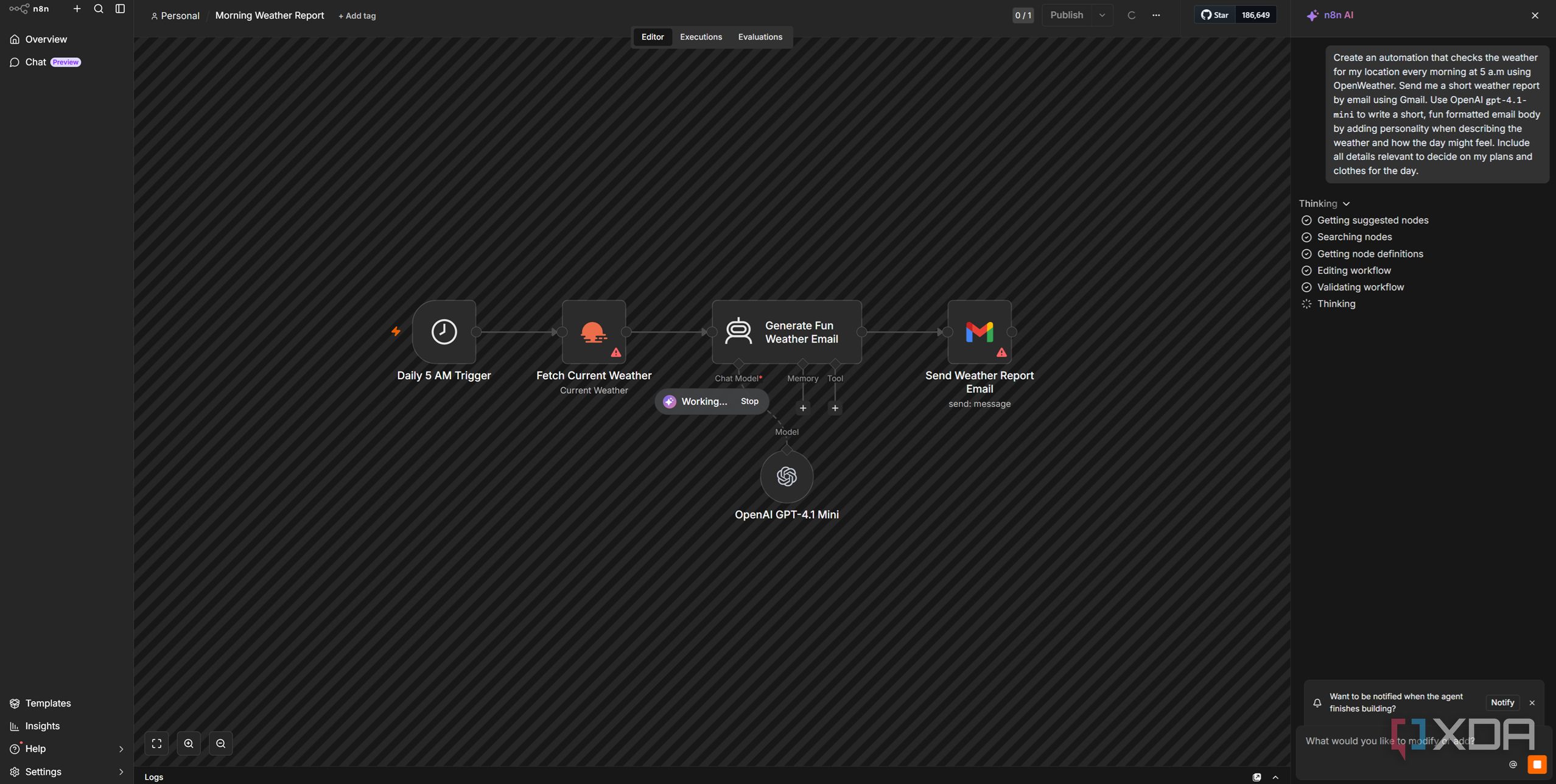Click the Add tag button
The image size is (1556, 784).
pos(357,16)
